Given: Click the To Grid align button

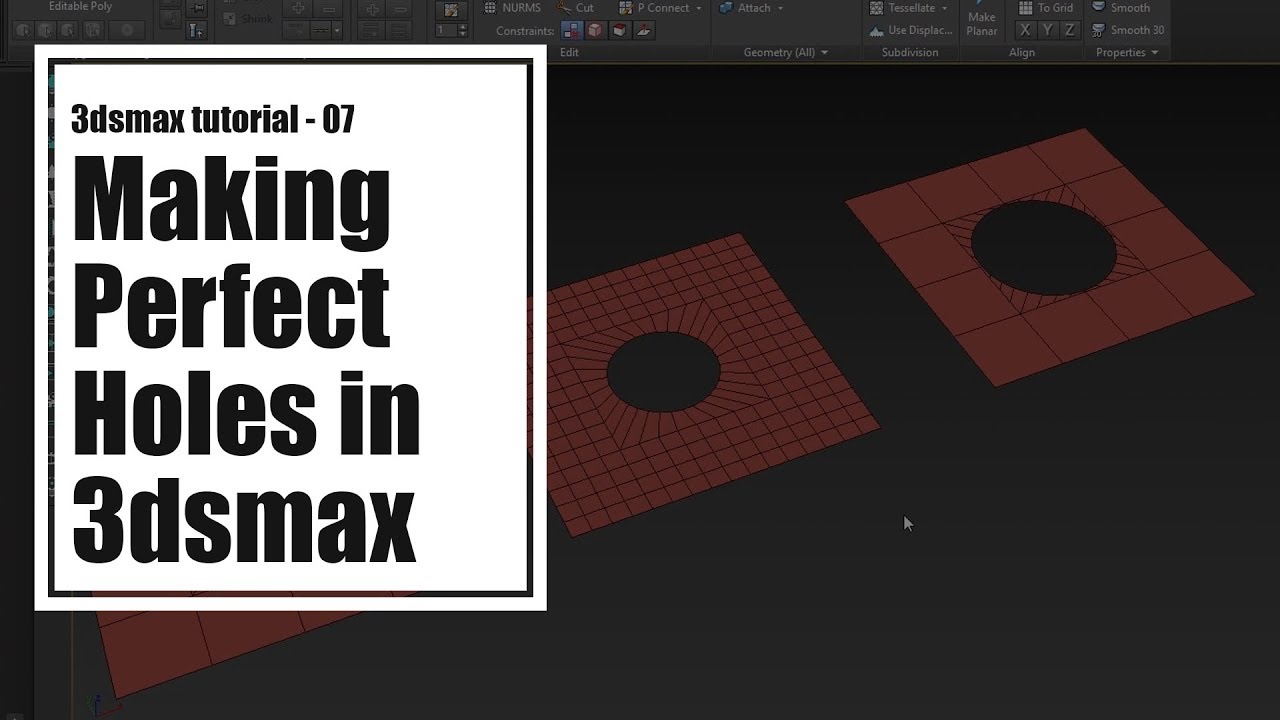Looking at the screenshot, I should click(x=1045, y=8).
